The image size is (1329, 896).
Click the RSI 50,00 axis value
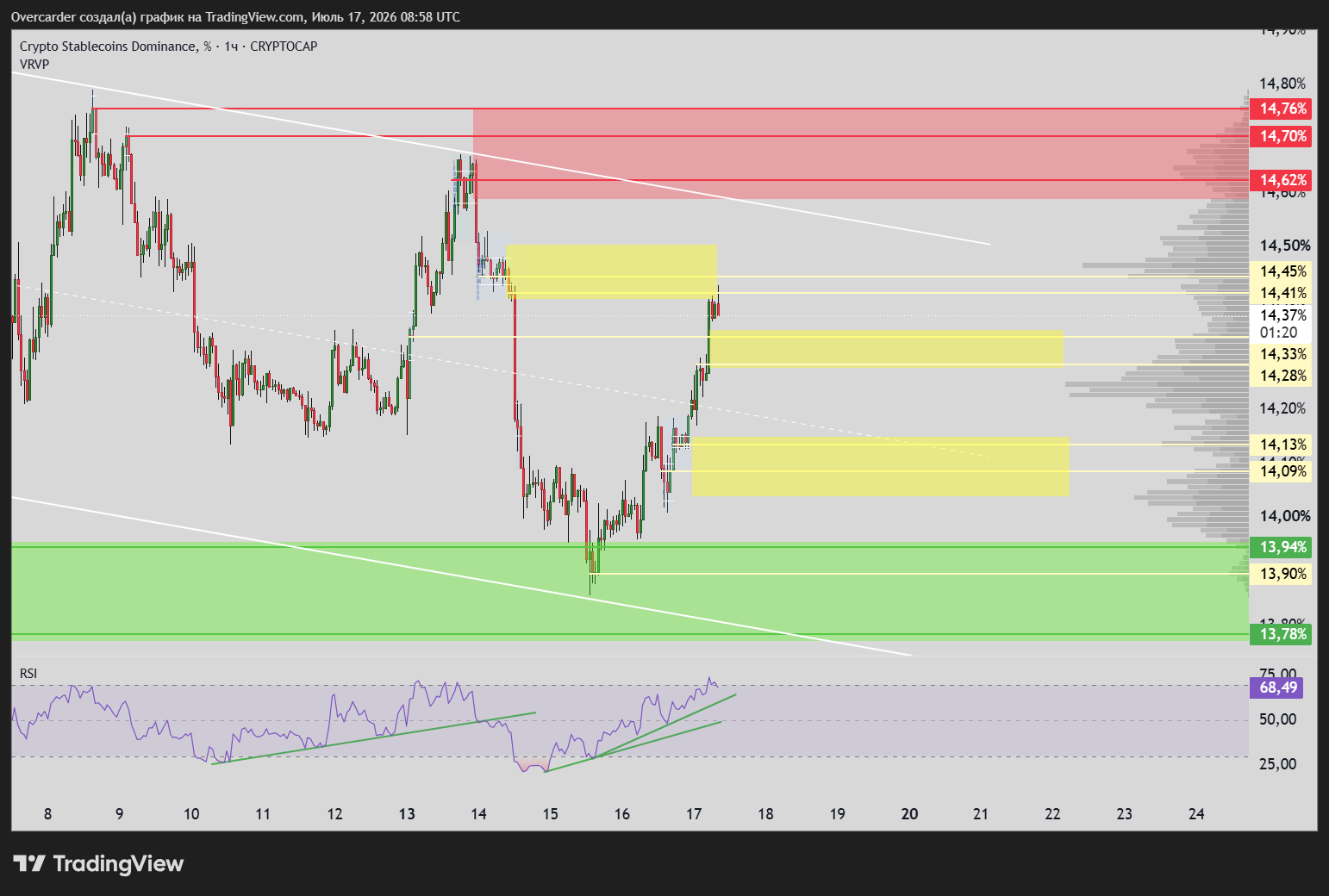click(x=1277, y=719)
